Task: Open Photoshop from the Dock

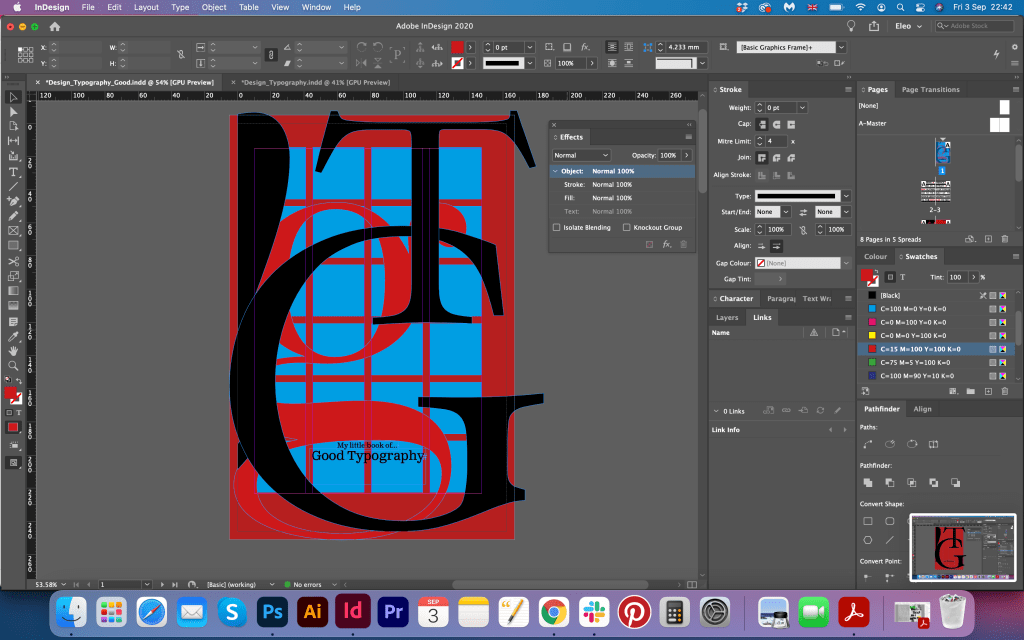Action: 270,610
